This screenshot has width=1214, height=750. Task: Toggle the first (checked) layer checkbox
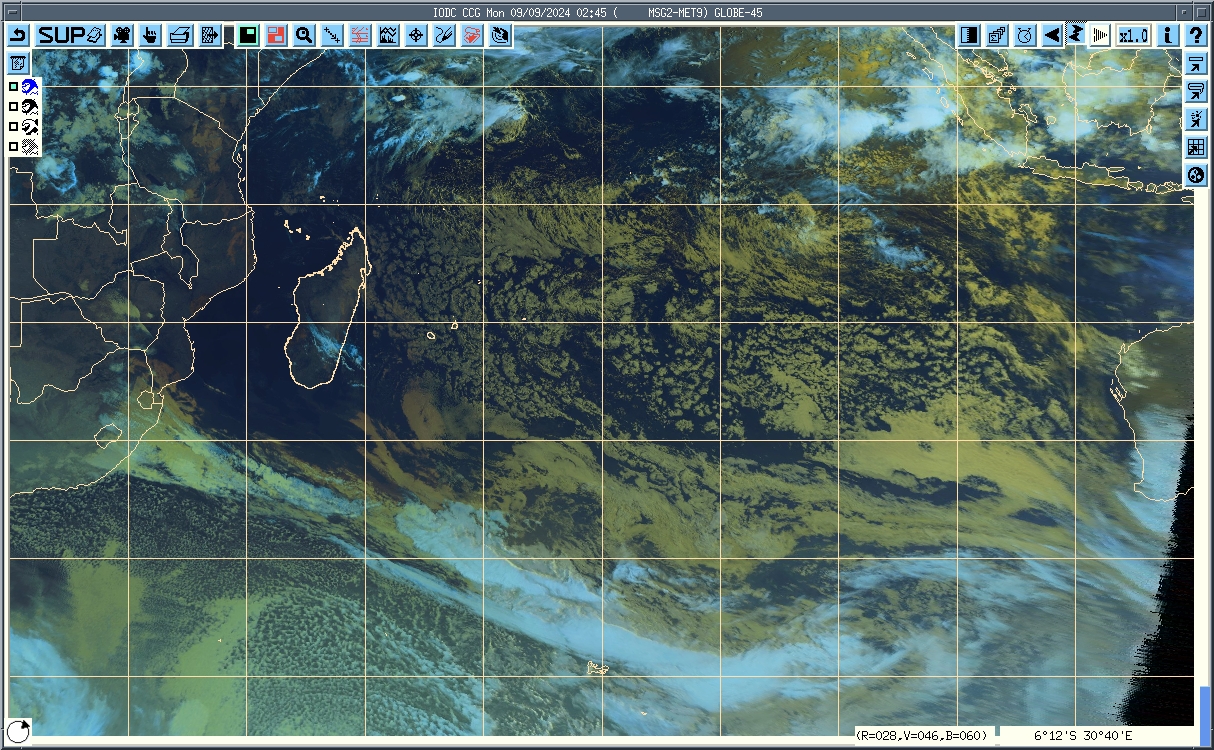click(14, 87)
